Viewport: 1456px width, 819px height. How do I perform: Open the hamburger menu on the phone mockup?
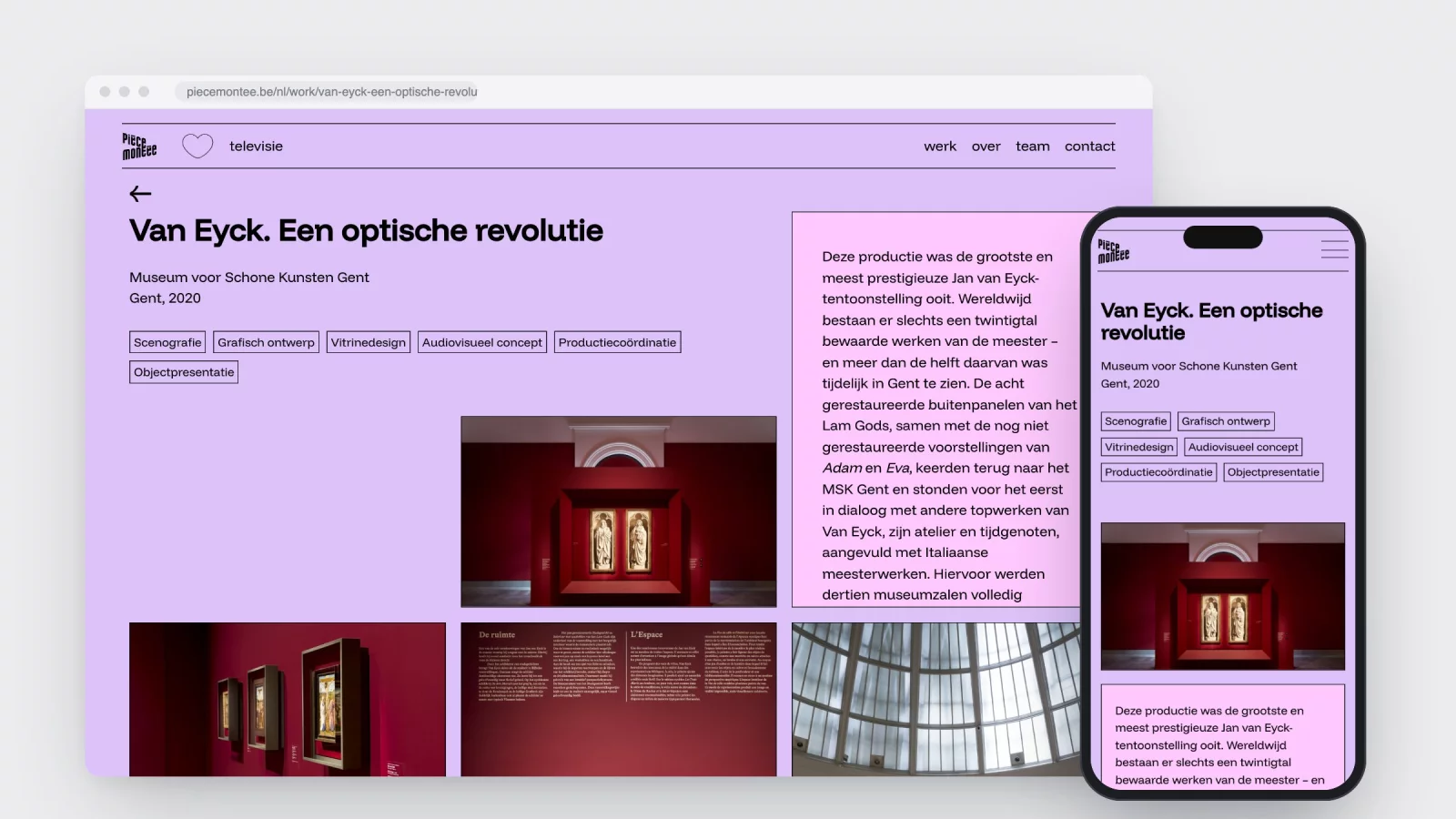click(x=1334, y=249)
